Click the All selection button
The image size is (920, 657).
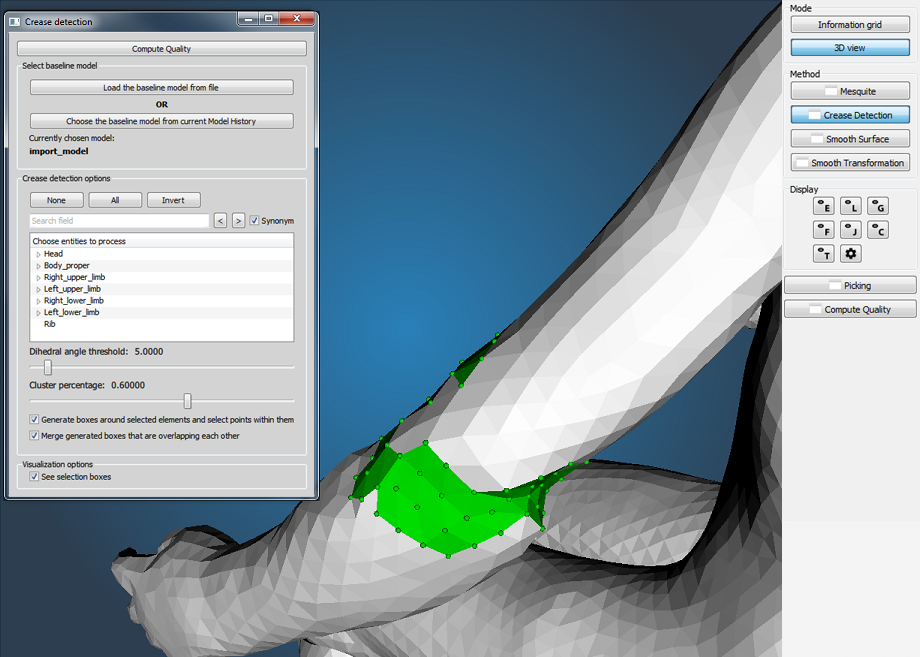tap(115, 200)
